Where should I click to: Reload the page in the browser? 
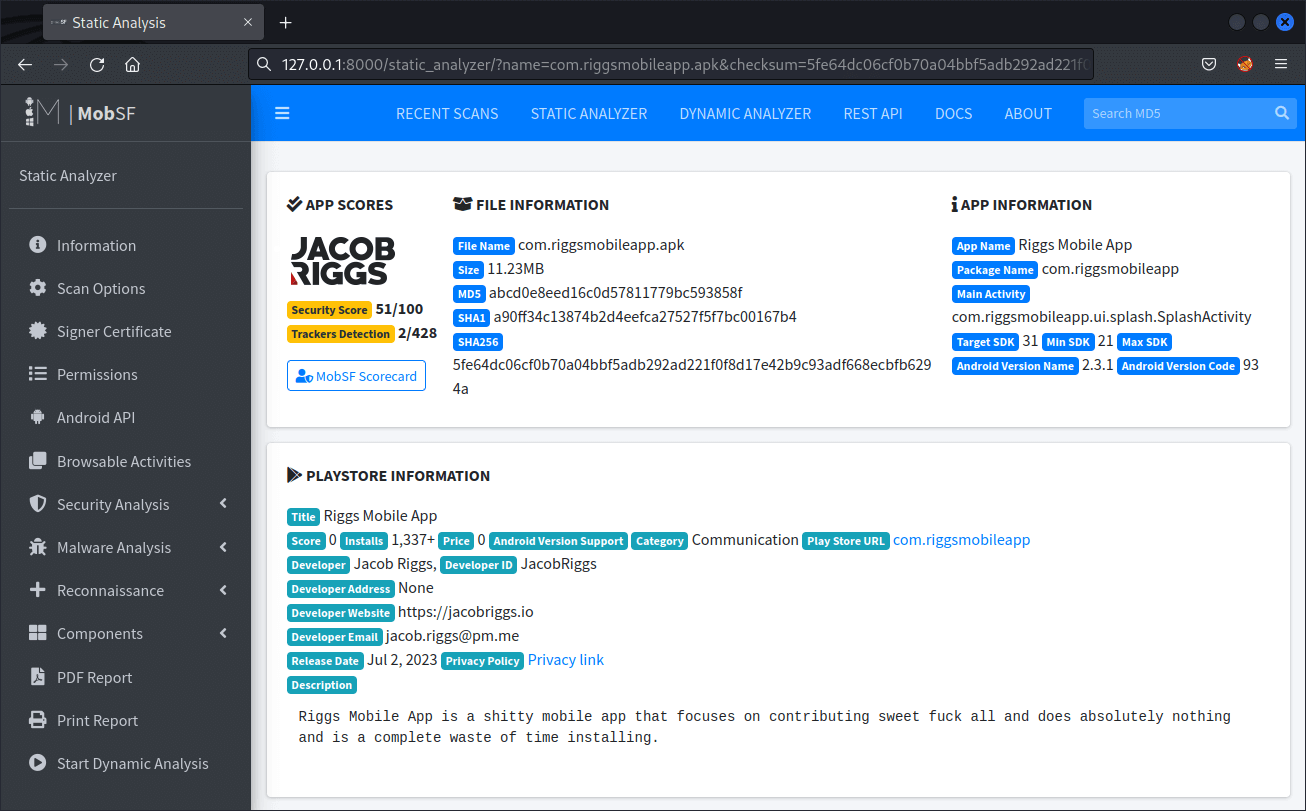pos(97,64)
